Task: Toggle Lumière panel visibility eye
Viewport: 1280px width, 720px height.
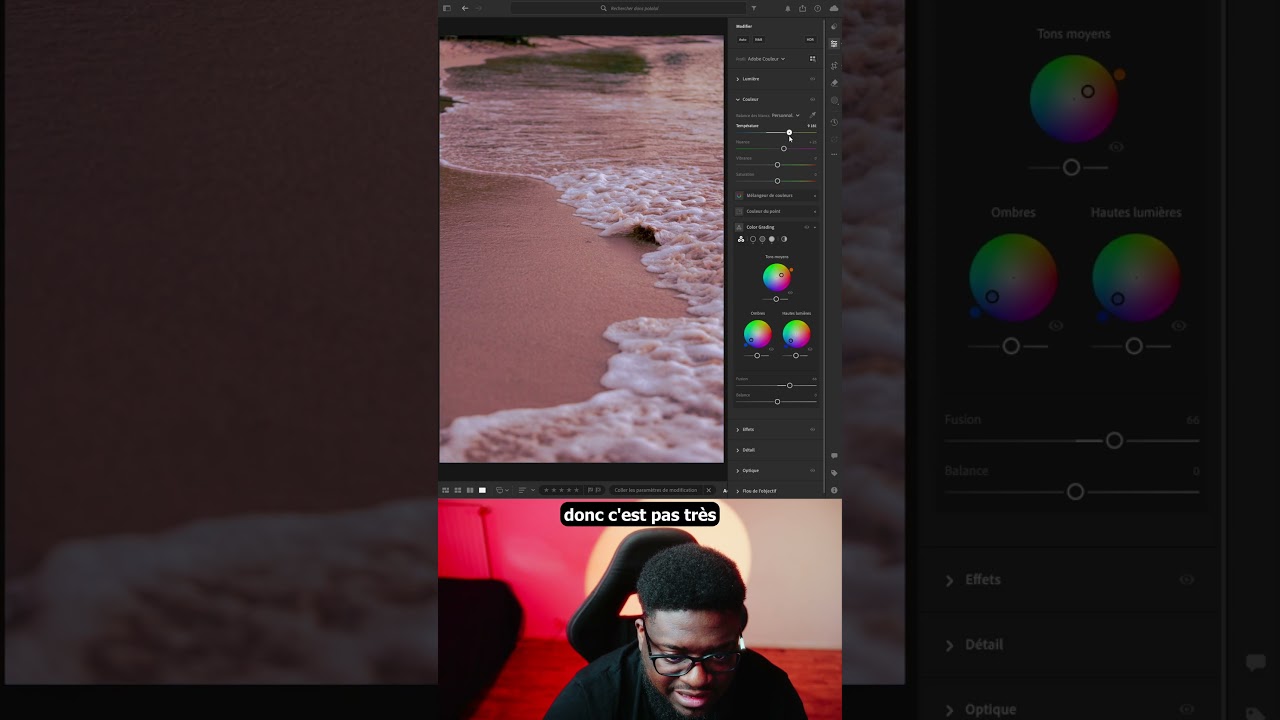Action: pos(812,79)
